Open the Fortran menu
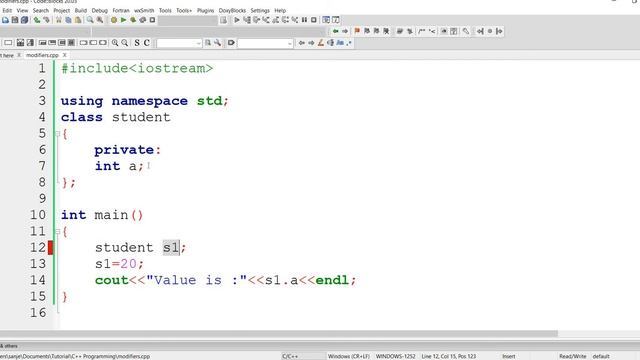Image resolution: width=640 pixels, height=360 pixels. point(121,10)
